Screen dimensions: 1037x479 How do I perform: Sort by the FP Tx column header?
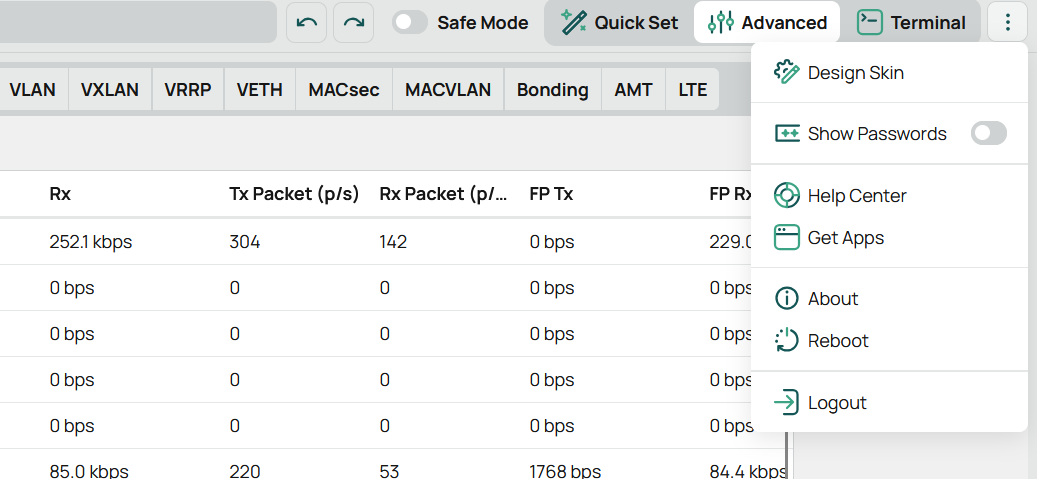point(552,194)
